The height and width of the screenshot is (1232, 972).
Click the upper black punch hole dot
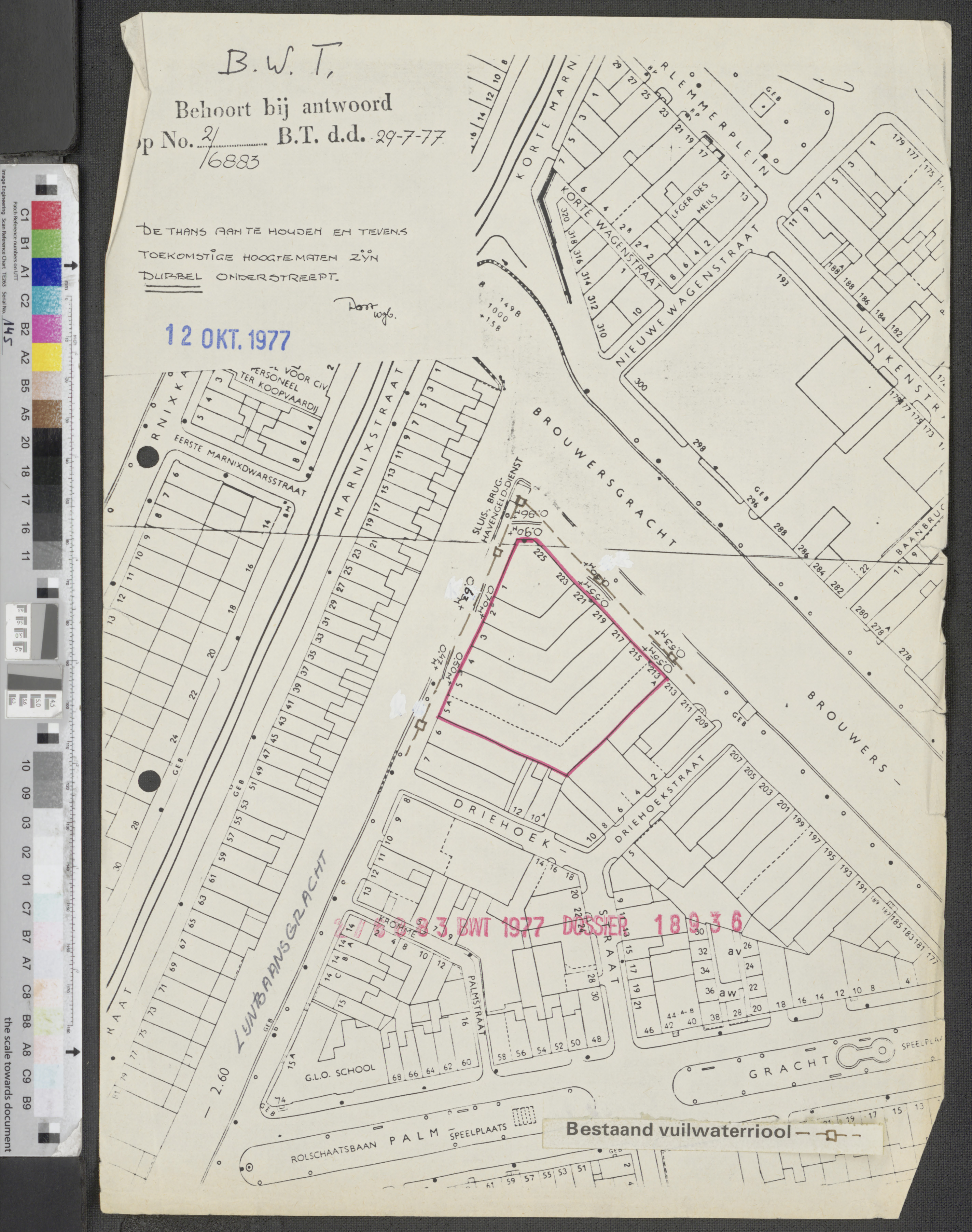point(148,457)
